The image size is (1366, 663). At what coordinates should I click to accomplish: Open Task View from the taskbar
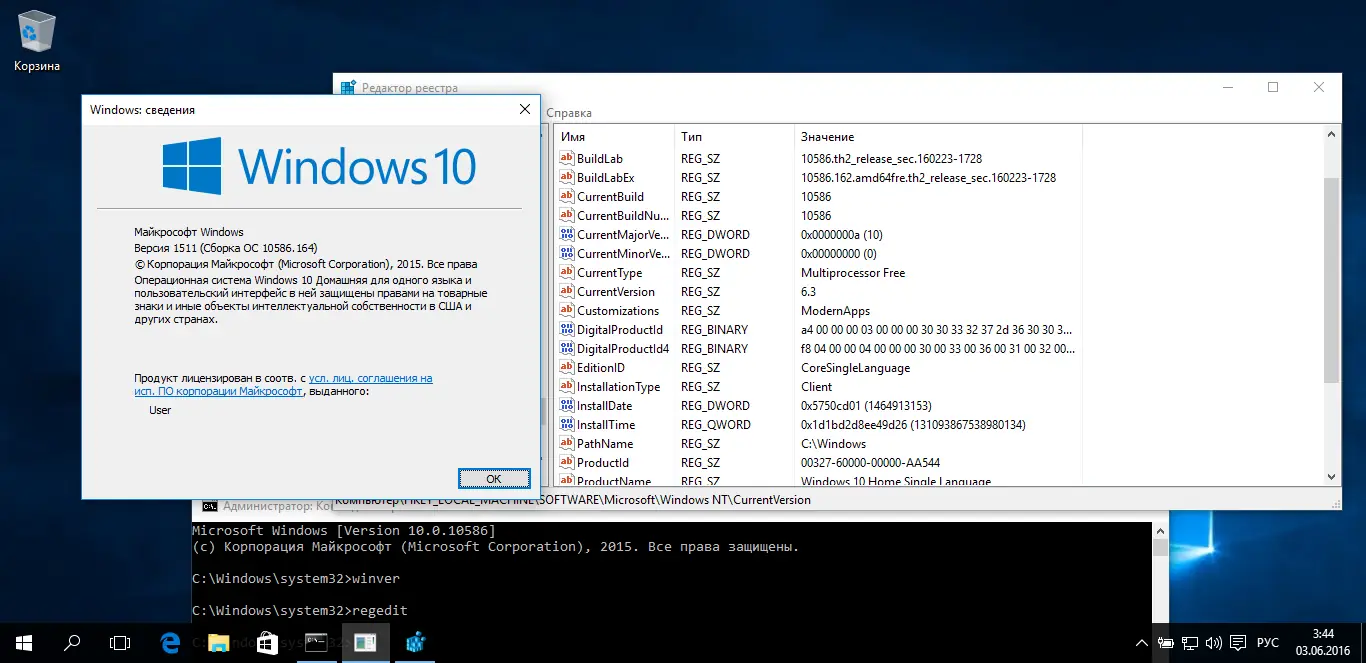coord(120,643)
